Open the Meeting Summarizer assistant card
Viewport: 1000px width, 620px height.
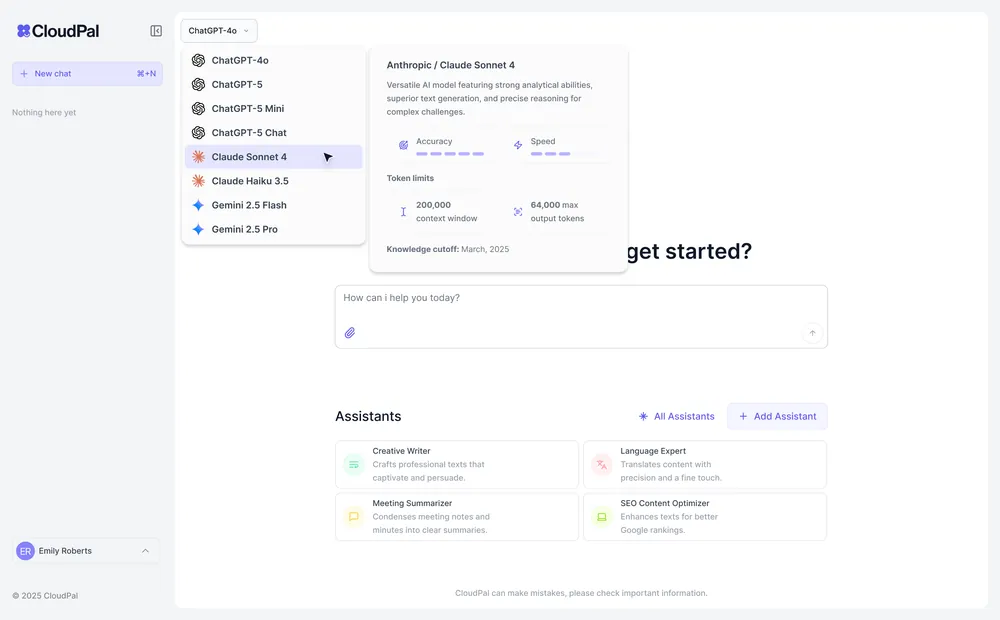click(457, 517)
